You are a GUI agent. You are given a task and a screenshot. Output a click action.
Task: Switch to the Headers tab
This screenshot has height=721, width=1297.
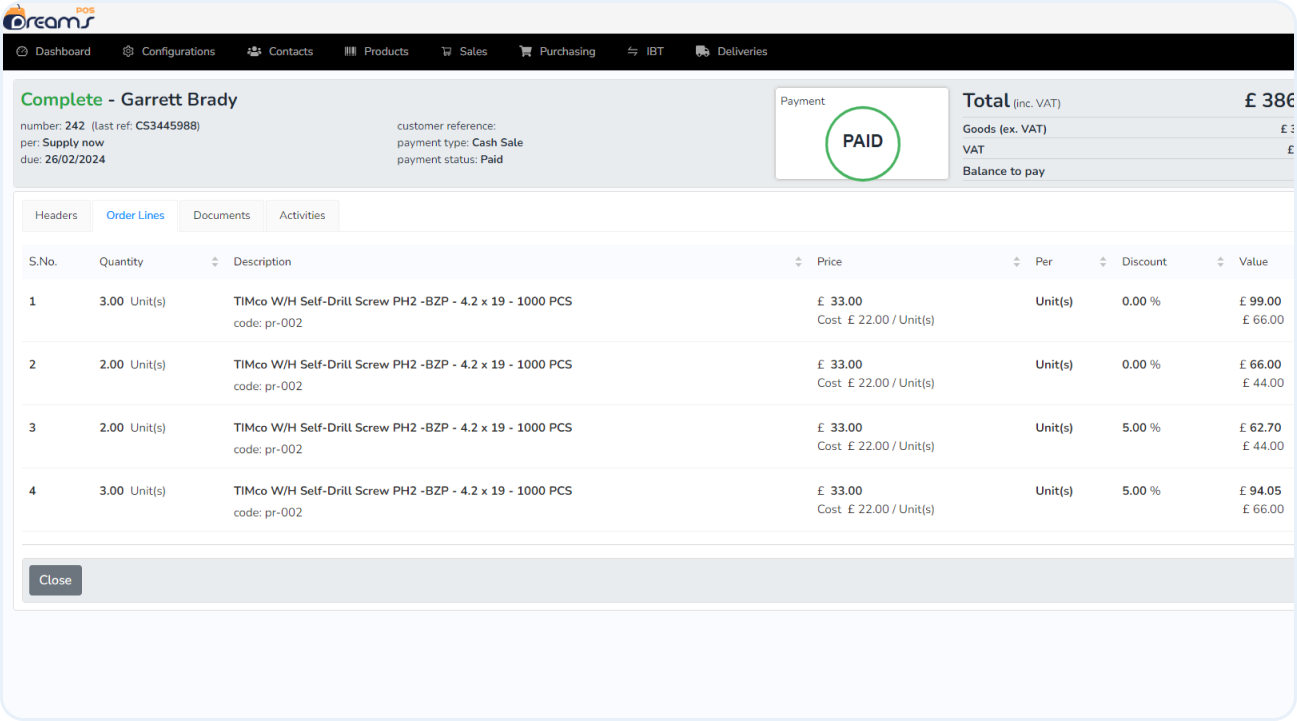pyautogui.click(x=56, y=216)
